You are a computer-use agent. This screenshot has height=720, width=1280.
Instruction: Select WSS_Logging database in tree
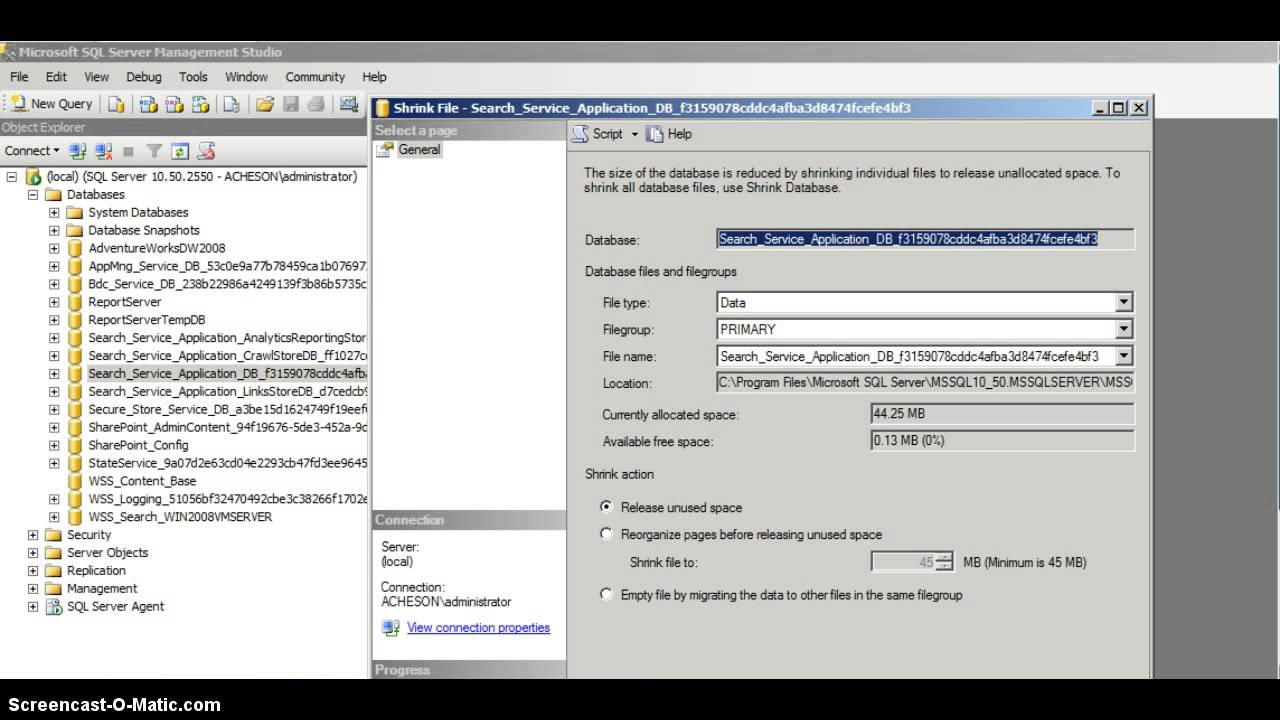[x=228, y=499]
